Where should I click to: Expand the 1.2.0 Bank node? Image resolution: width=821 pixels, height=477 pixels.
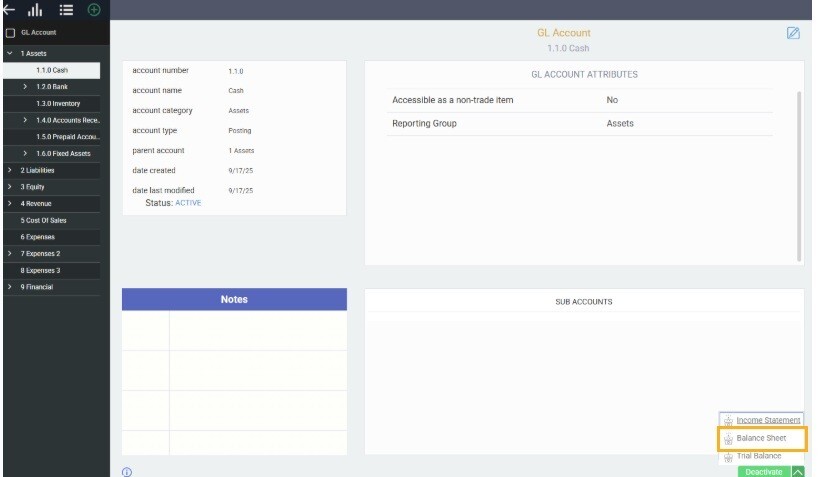pyautogui.click(x=26, y=87)
